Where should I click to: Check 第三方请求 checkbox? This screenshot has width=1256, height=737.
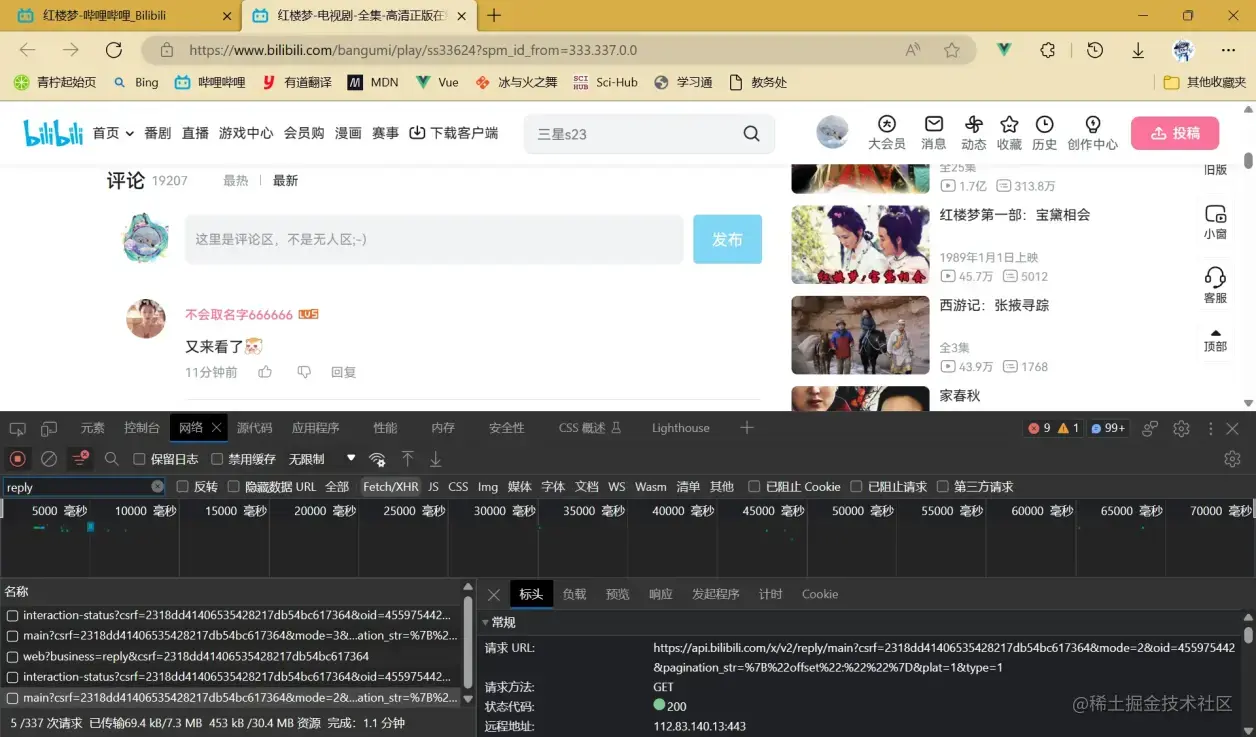(942, 487)
